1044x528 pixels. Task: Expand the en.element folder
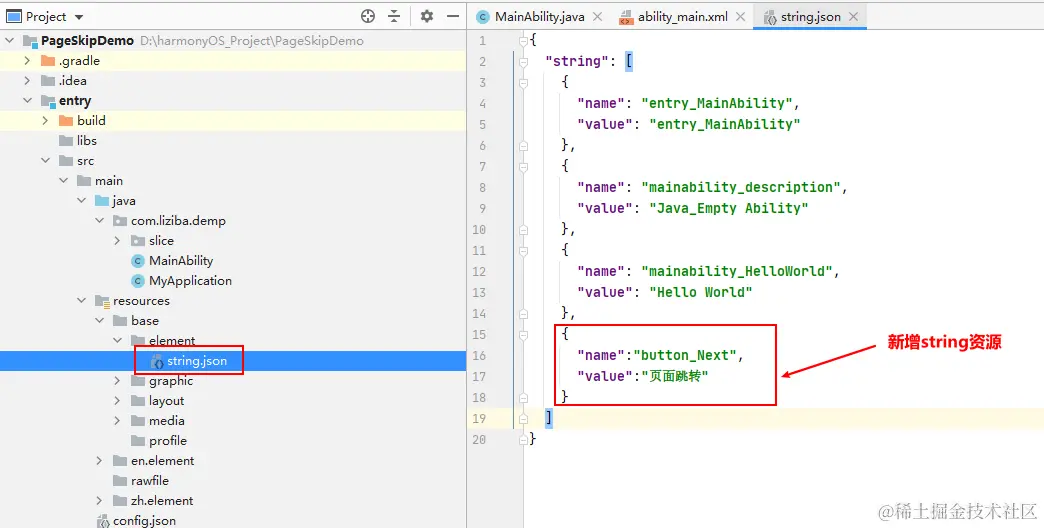[99, 461]
